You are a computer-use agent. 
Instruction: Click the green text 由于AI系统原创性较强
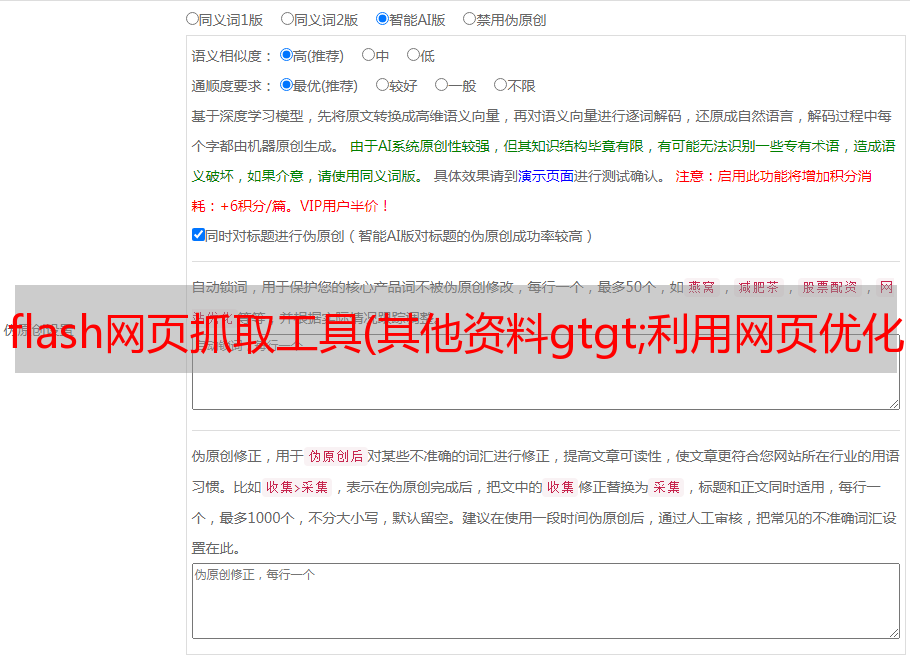[420, 146]
